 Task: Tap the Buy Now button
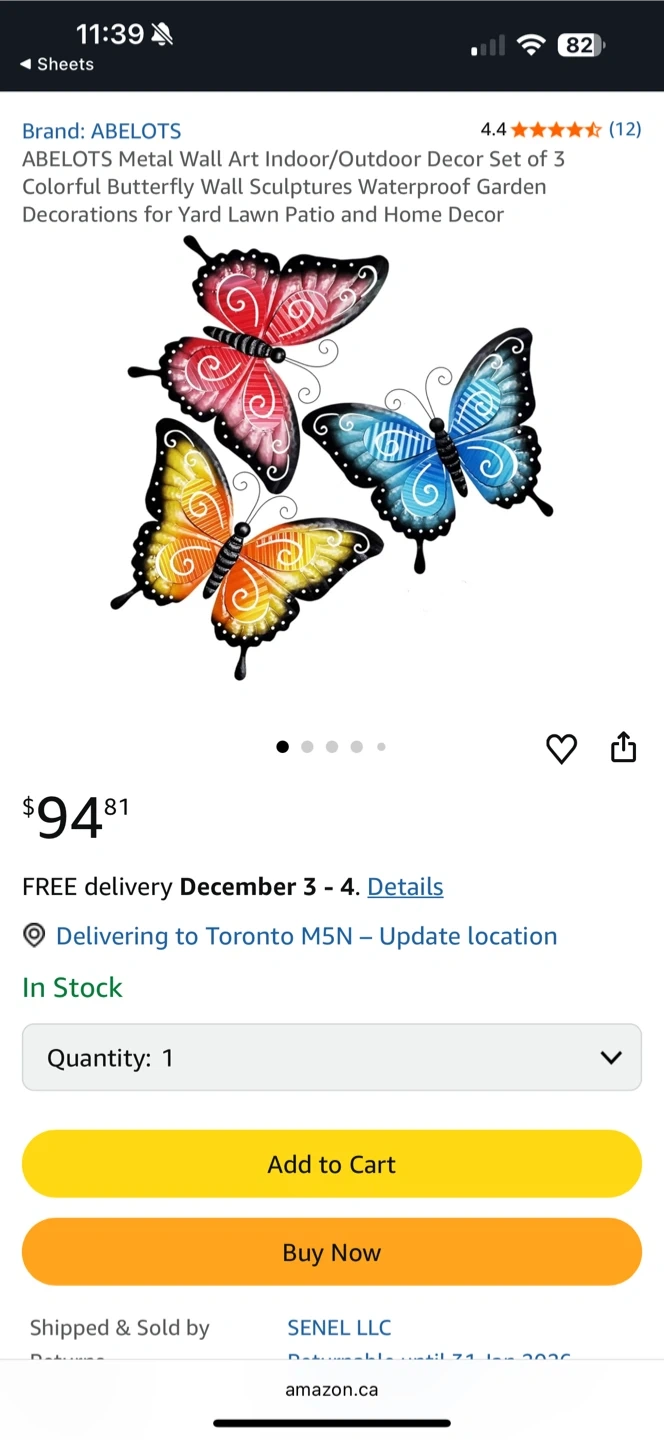pos(332,1252)
